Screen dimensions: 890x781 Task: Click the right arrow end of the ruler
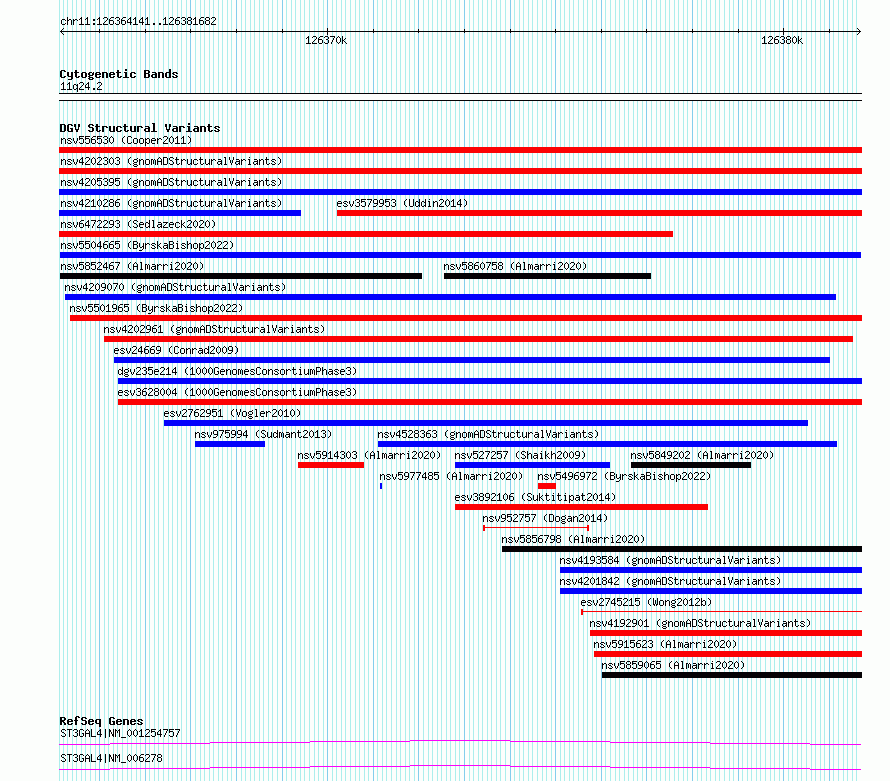(x=859, y=31)
